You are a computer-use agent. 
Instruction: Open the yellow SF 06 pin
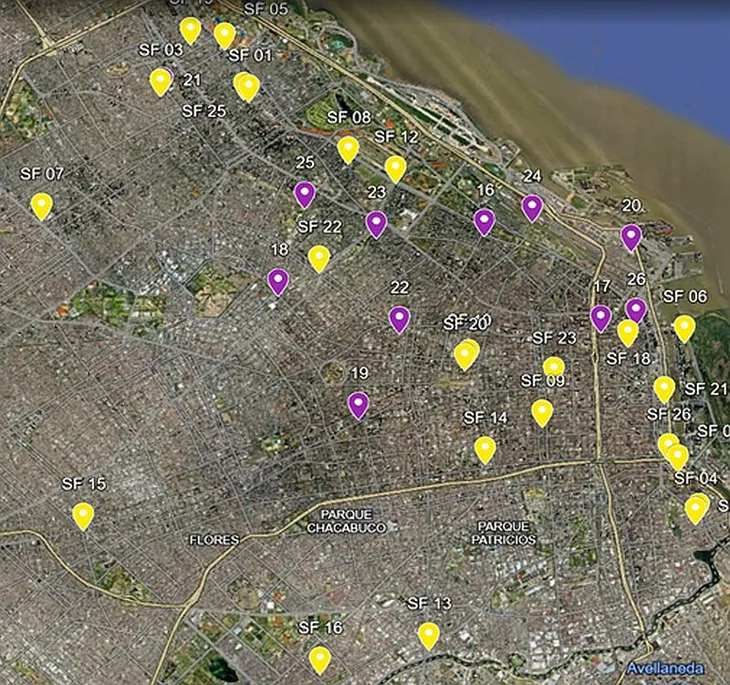684,328
